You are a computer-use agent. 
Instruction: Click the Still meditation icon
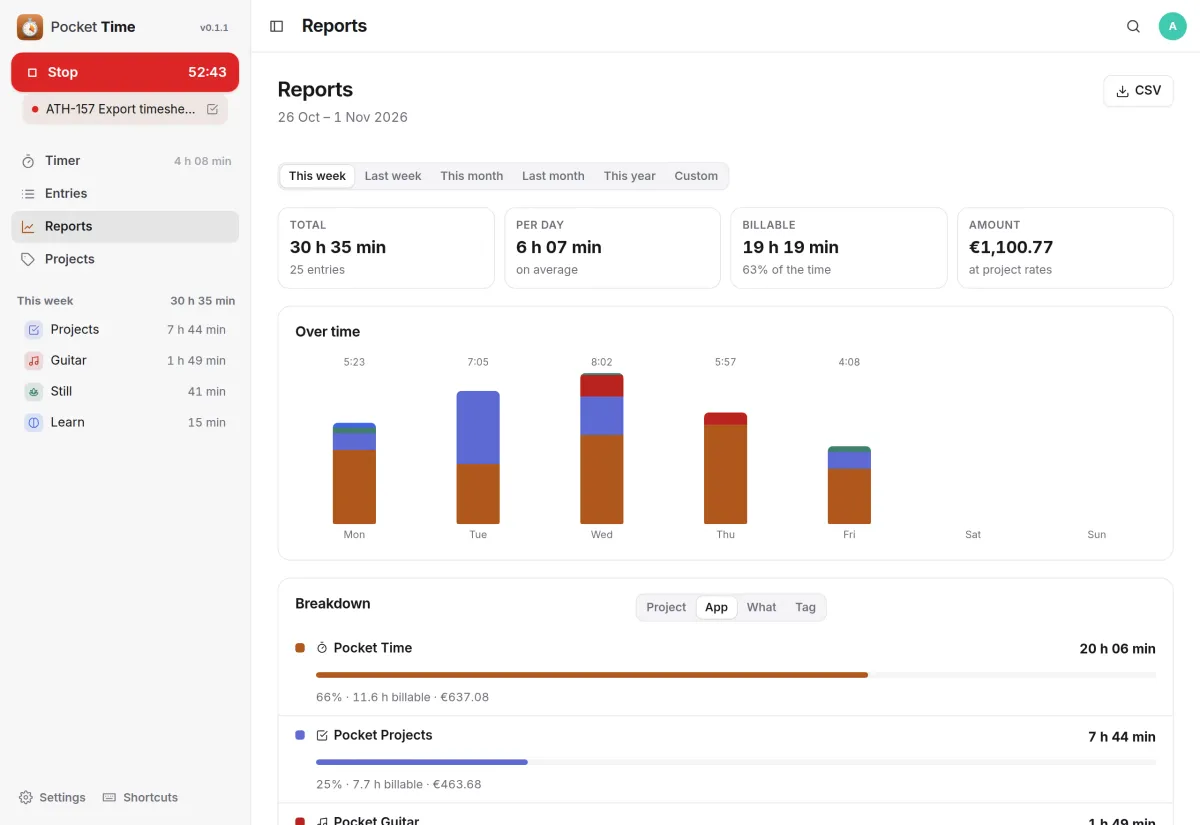pos(34,392)
